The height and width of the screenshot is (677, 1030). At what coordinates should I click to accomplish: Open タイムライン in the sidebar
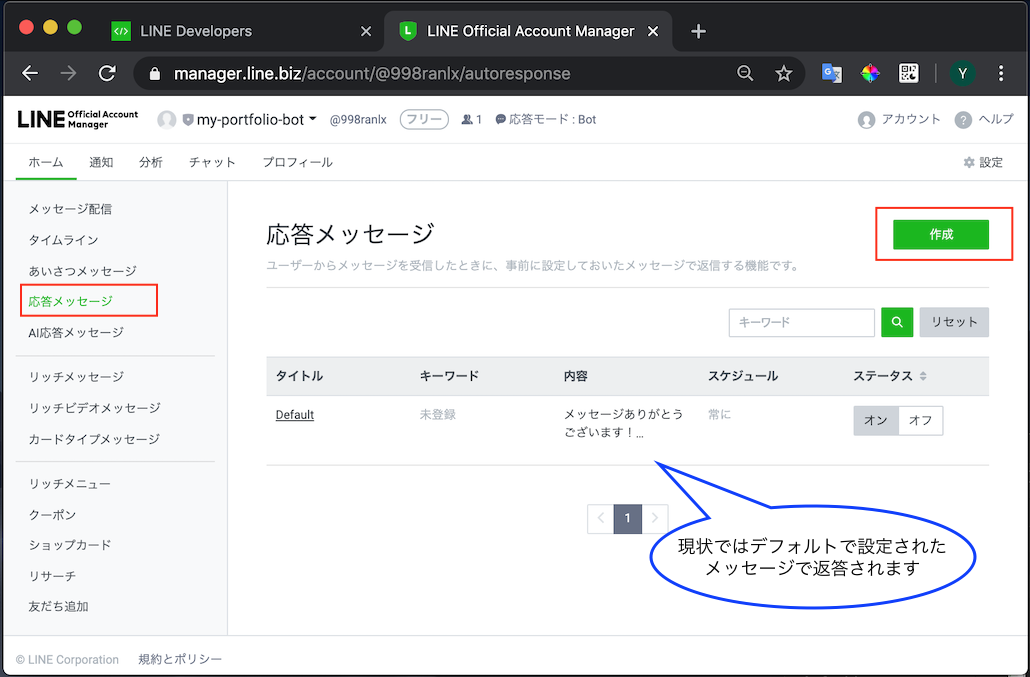click(x=64, y=240)
